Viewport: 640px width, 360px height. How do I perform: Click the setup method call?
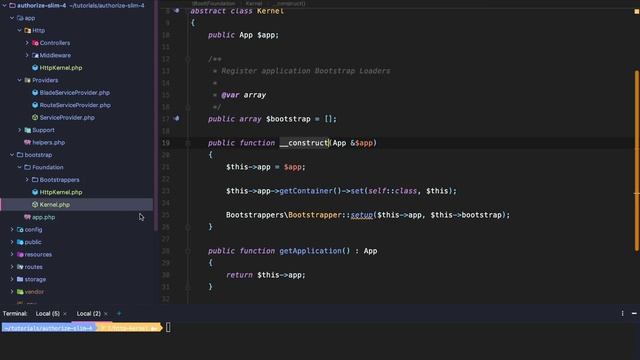pyautogui.click(x=362, y=215)
